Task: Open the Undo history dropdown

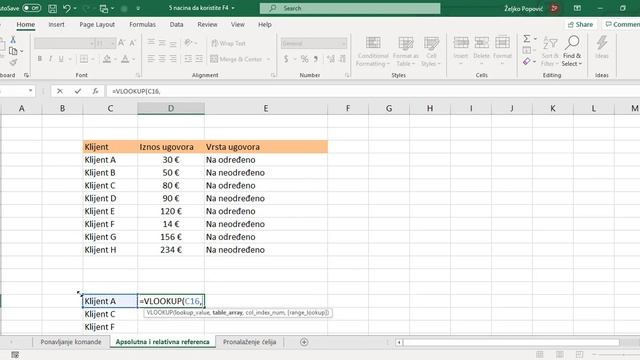Action: (75, 8)
